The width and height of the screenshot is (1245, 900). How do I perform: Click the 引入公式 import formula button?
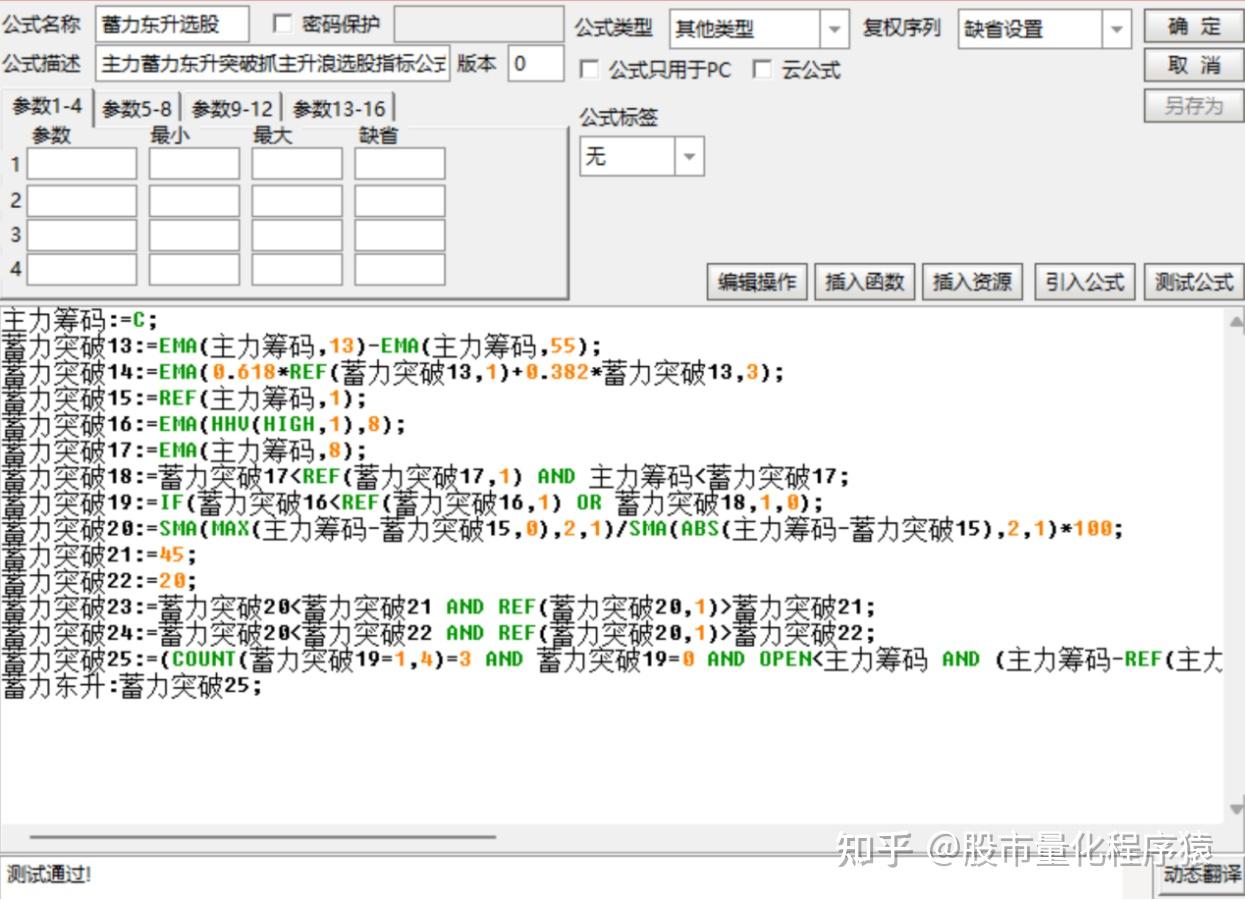click(1086, 282)
